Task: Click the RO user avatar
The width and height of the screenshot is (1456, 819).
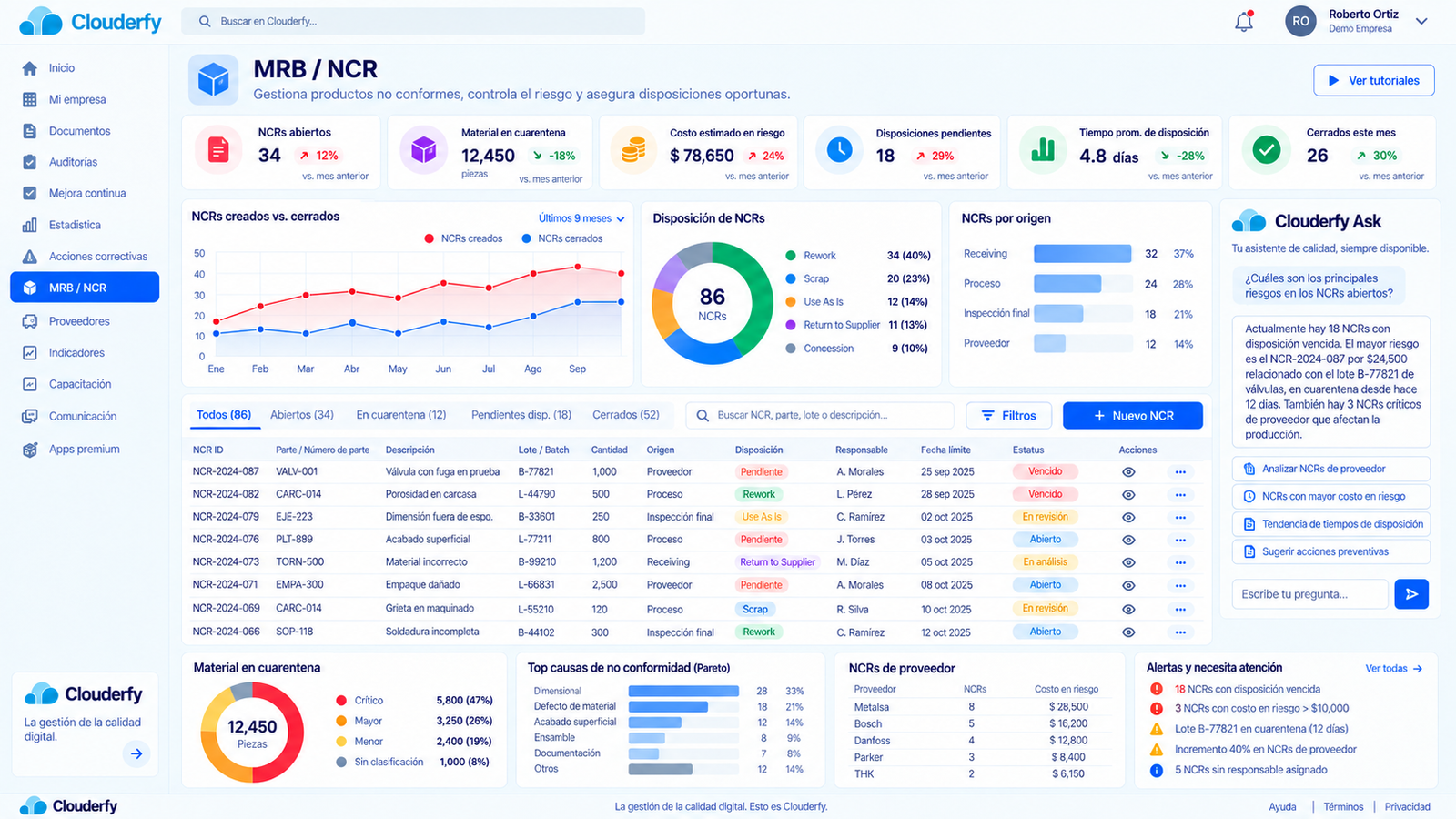Action: 1300,21
